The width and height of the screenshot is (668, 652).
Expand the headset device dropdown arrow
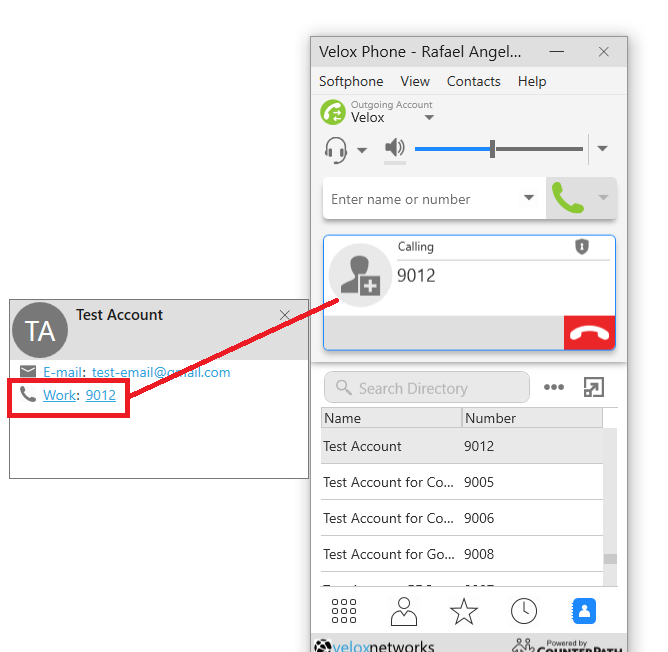tap(362, 150)
